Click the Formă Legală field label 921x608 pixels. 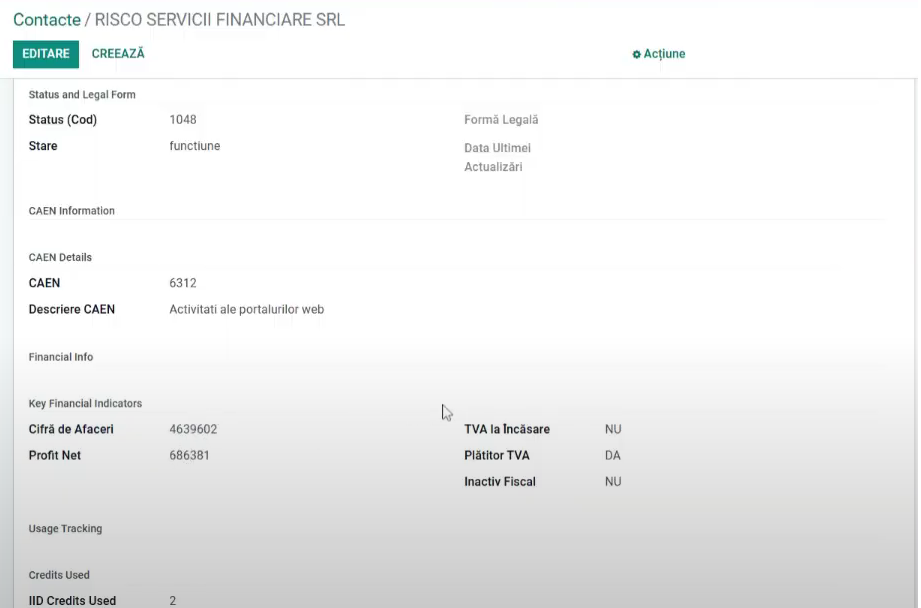(501, 120)
